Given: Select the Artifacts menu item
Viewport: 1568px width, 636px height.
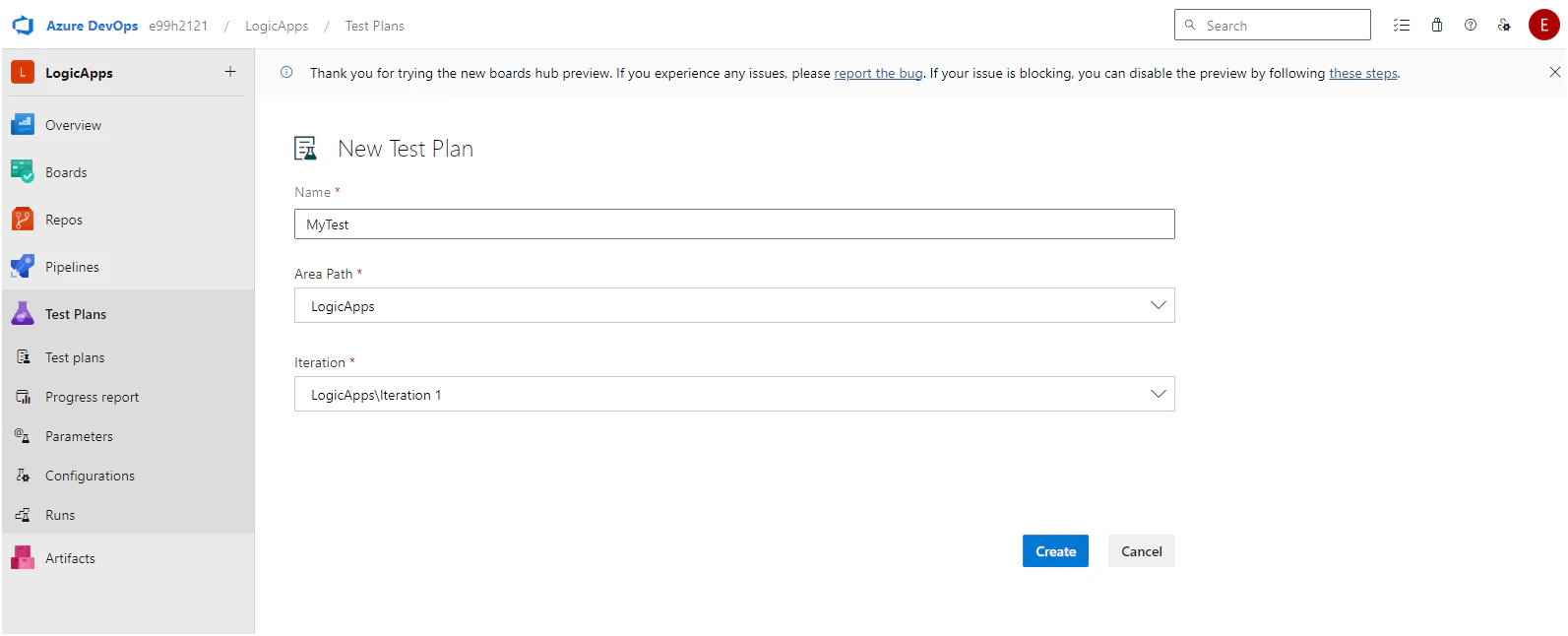Looking at the screenshot, I should click(x=128, y=558).
